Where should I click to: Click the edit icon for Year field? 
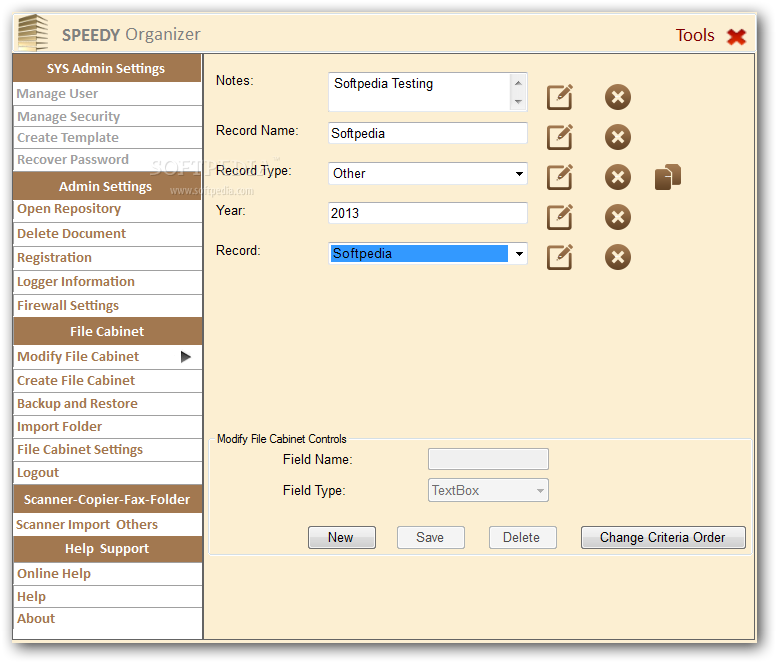[x=559, y=217]
